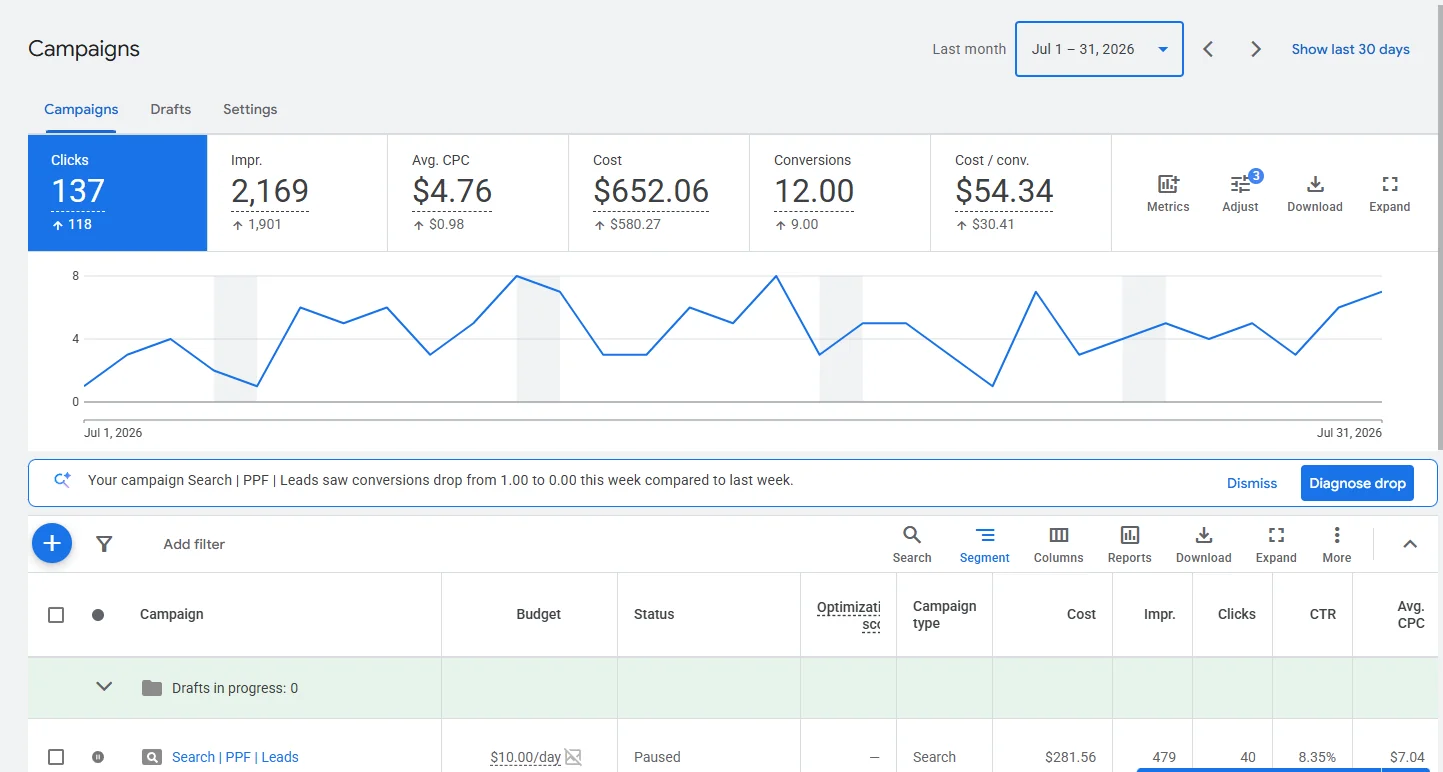Click the status dot column header
The width and height of the screenshot is (1443, 772).
(x=98, y=615)
